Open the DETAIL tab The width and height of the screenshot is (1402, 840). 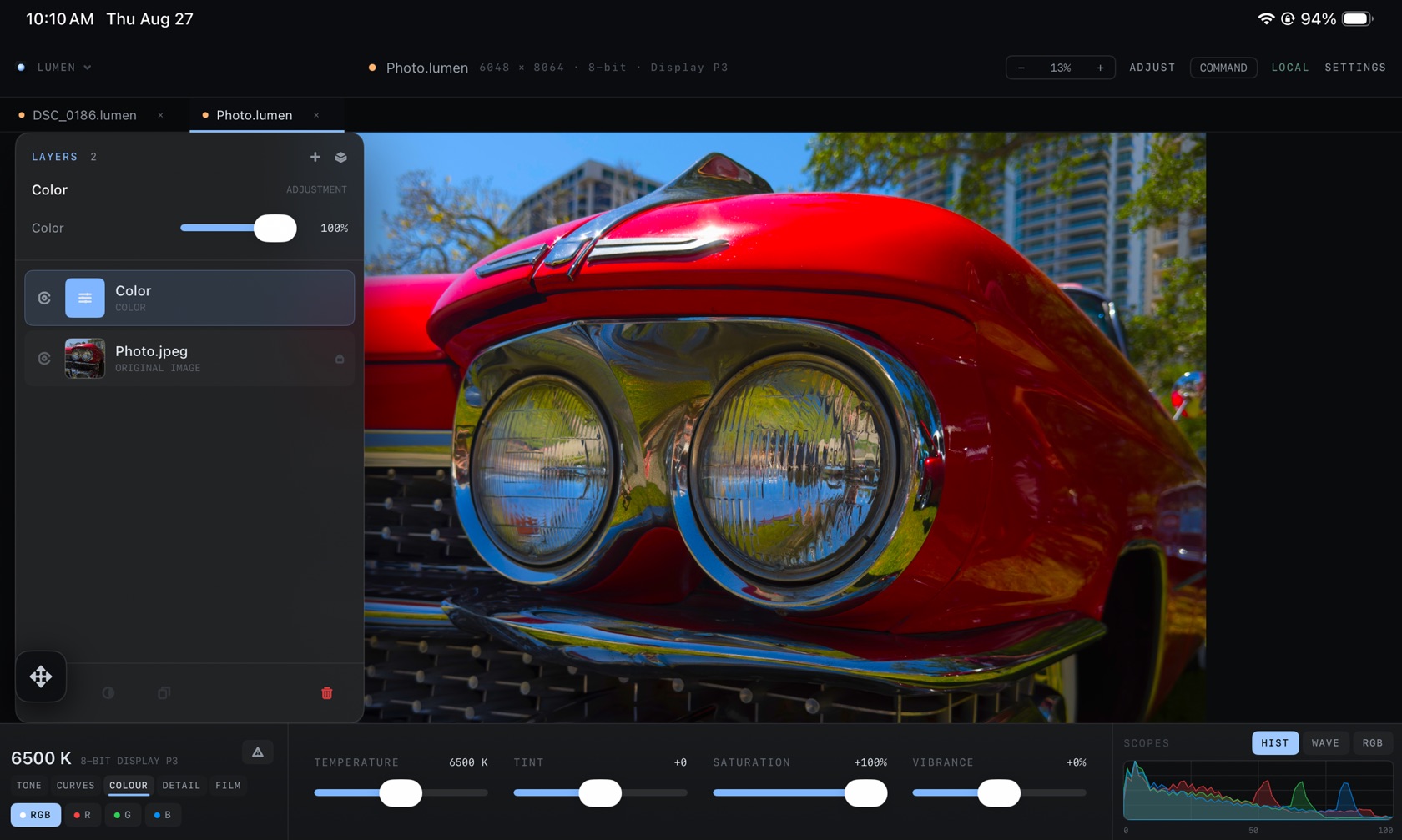click(x=181, y=786)
